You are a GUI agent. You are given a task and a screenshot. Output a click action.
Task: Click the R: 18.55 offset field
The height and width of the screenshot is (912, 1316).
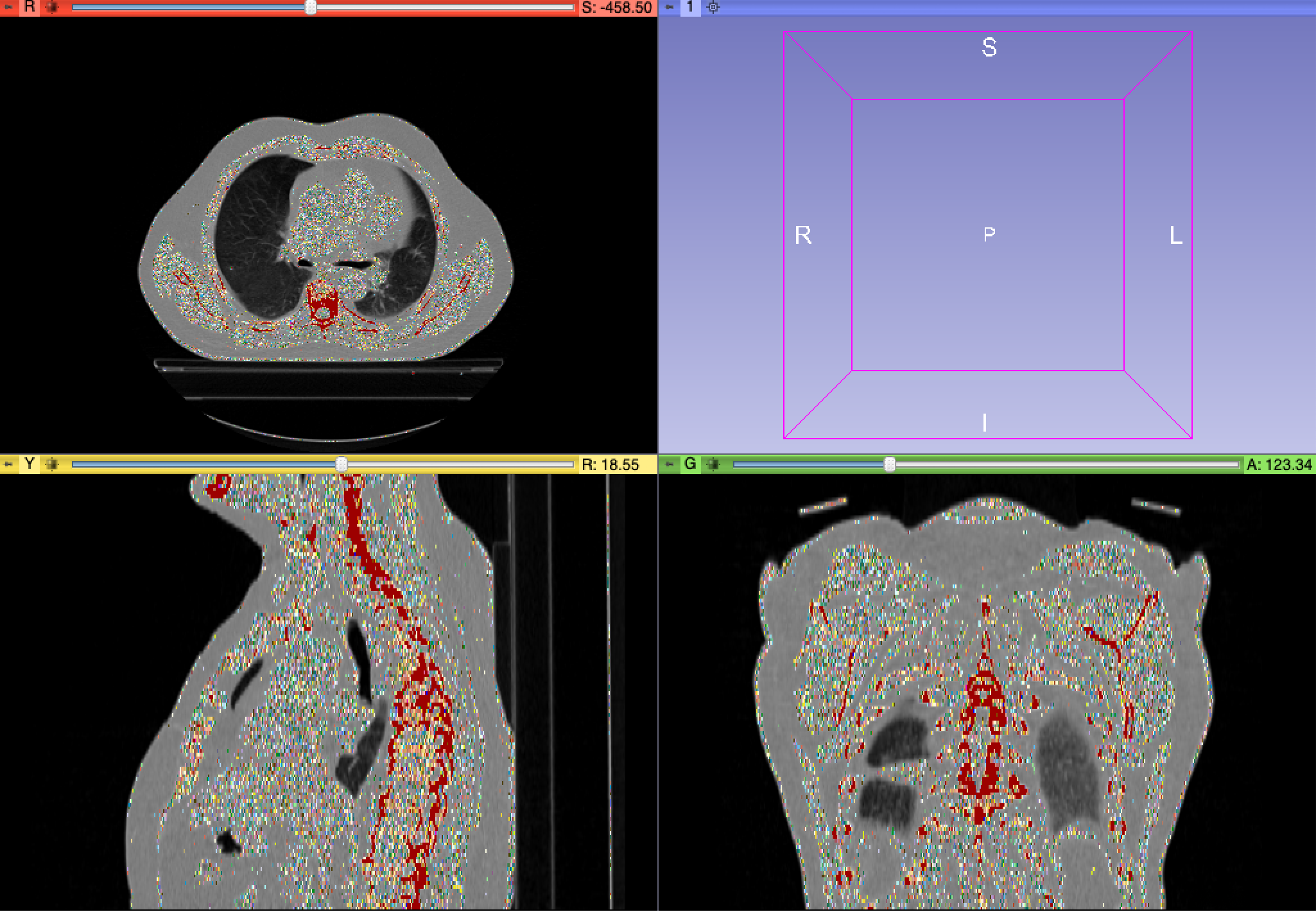(610, 464)
